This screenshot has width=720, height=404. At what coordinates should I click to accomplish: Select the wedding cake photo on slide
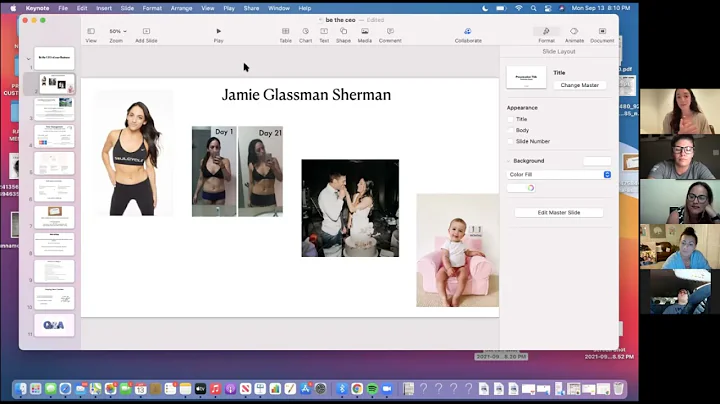click(350, 208)
